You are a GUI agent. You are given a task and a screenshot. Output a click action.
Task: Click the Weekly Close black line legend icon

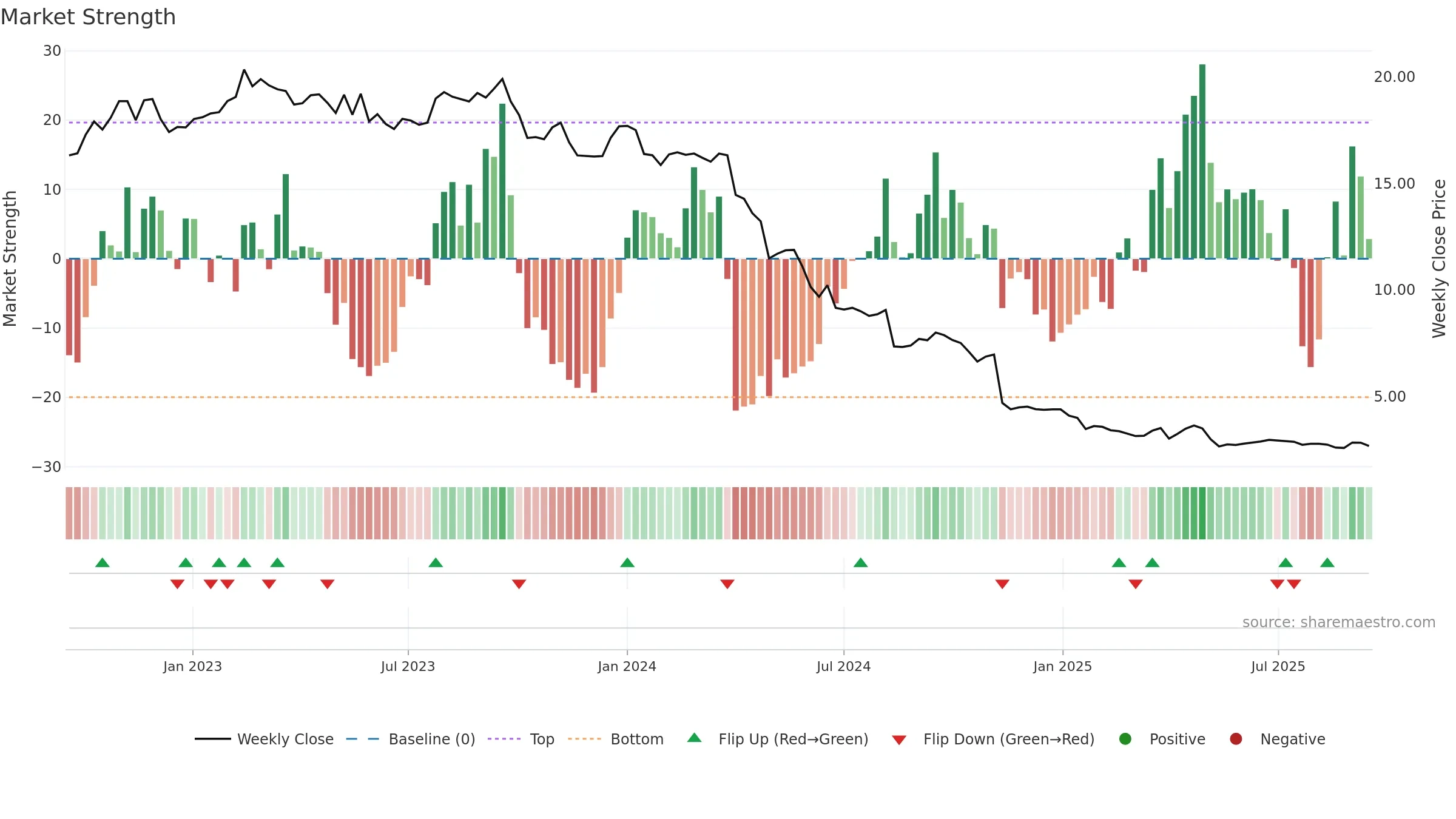(x=212, y=739)
